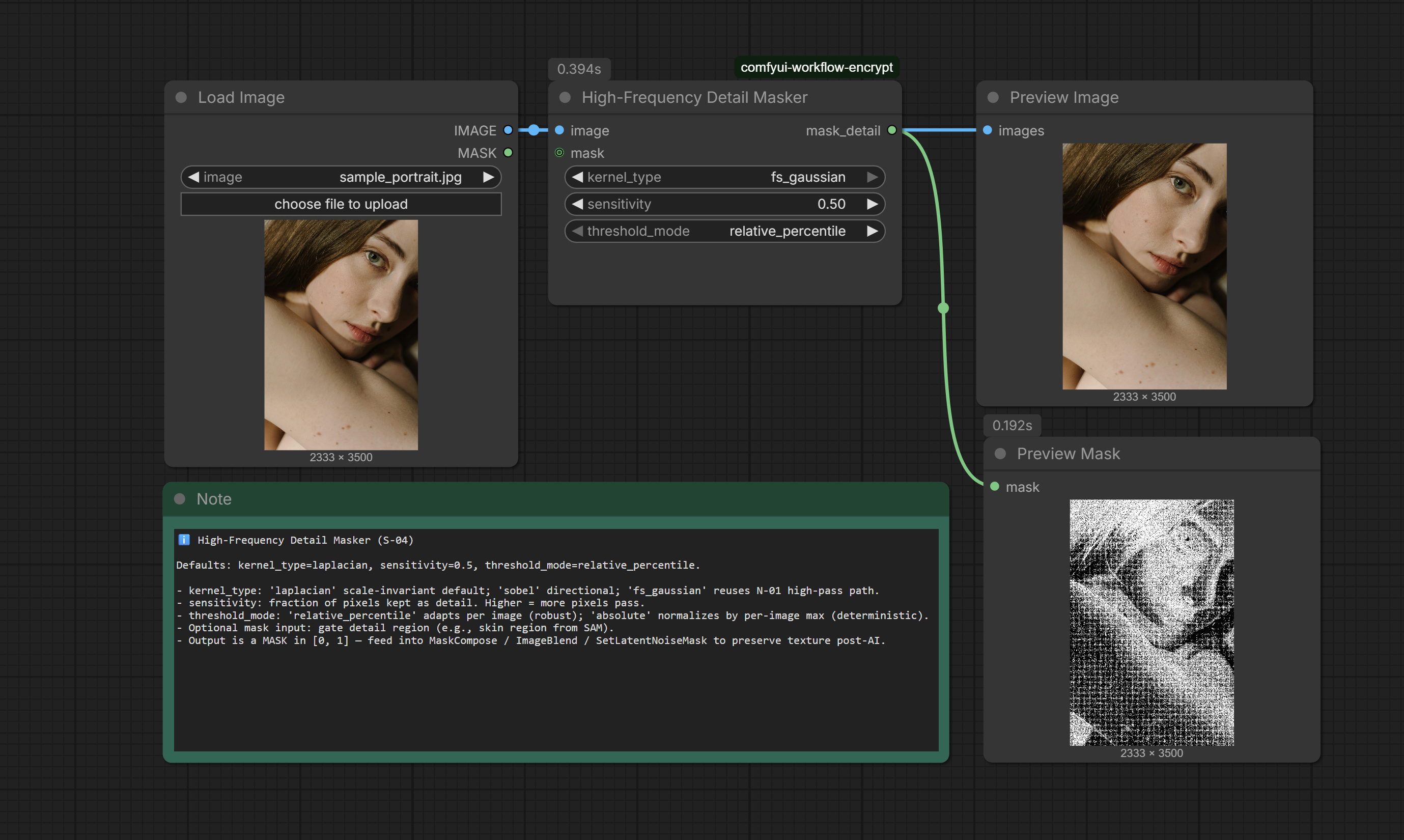
Task: Click choose file to upload button
Action: pyautogui.click(x=341, y=204)
